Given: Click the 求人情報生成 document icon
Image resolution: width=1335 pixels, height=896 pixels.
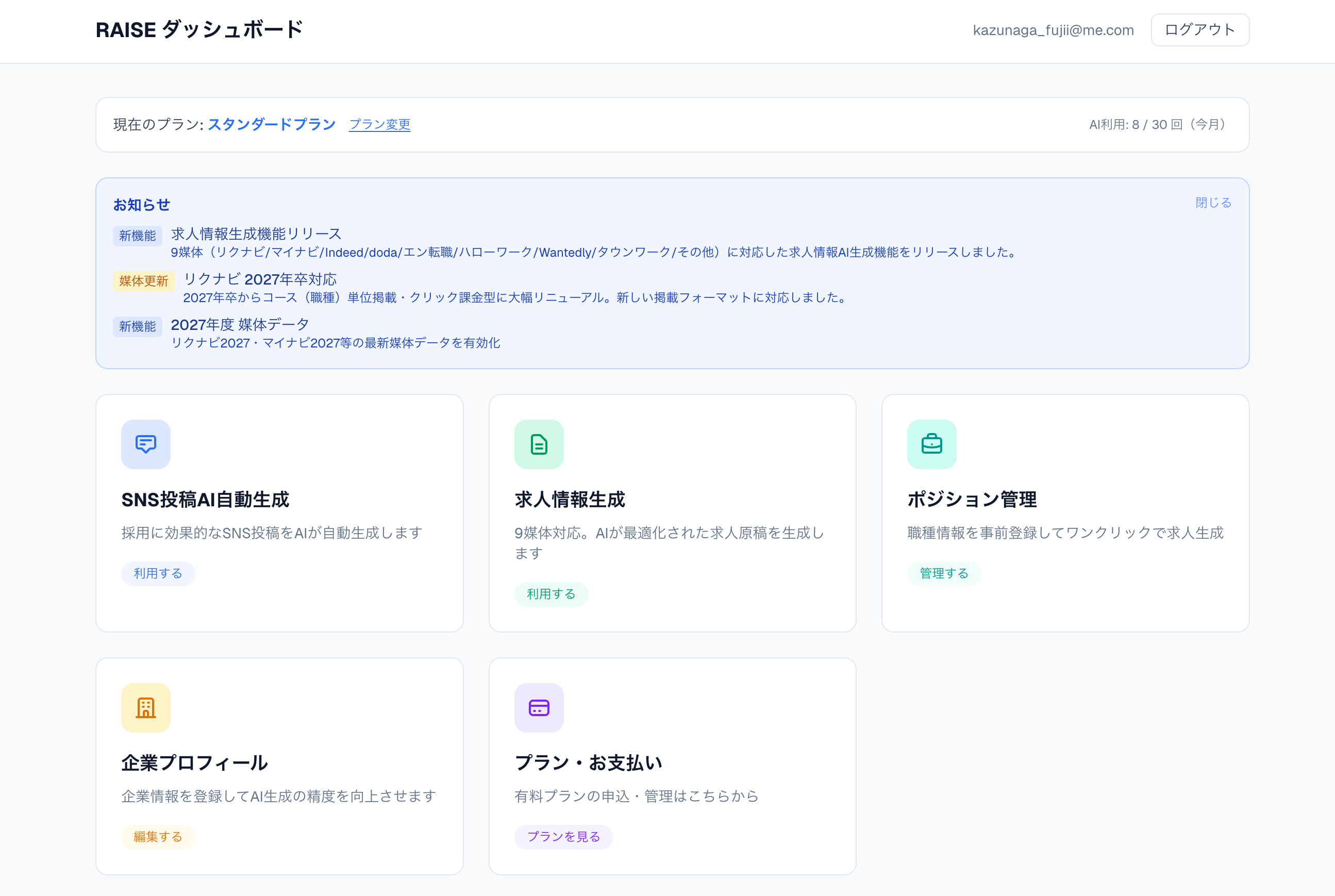Looking at the screenshot, I should coord(539,444).
